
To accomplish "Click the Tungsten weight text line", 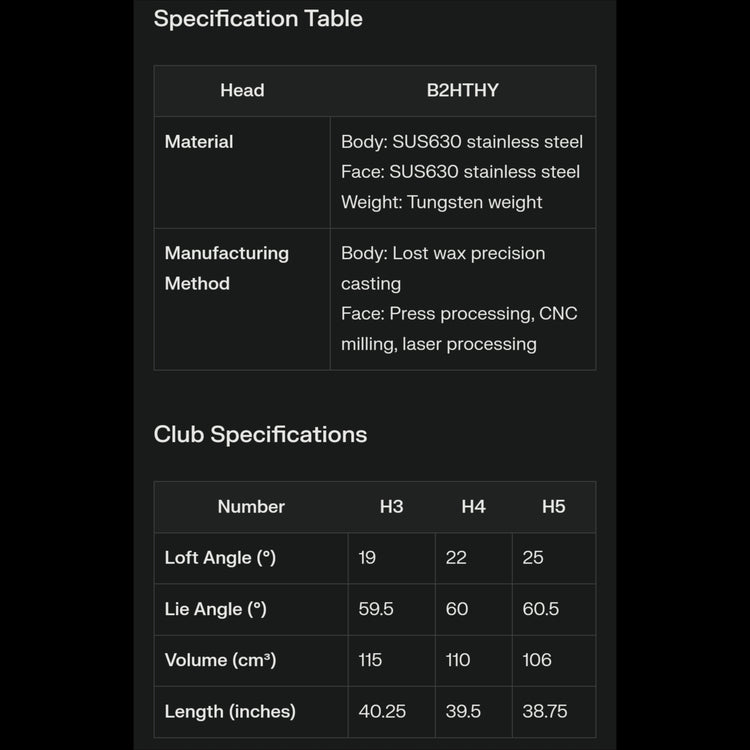I will [441, 202].
